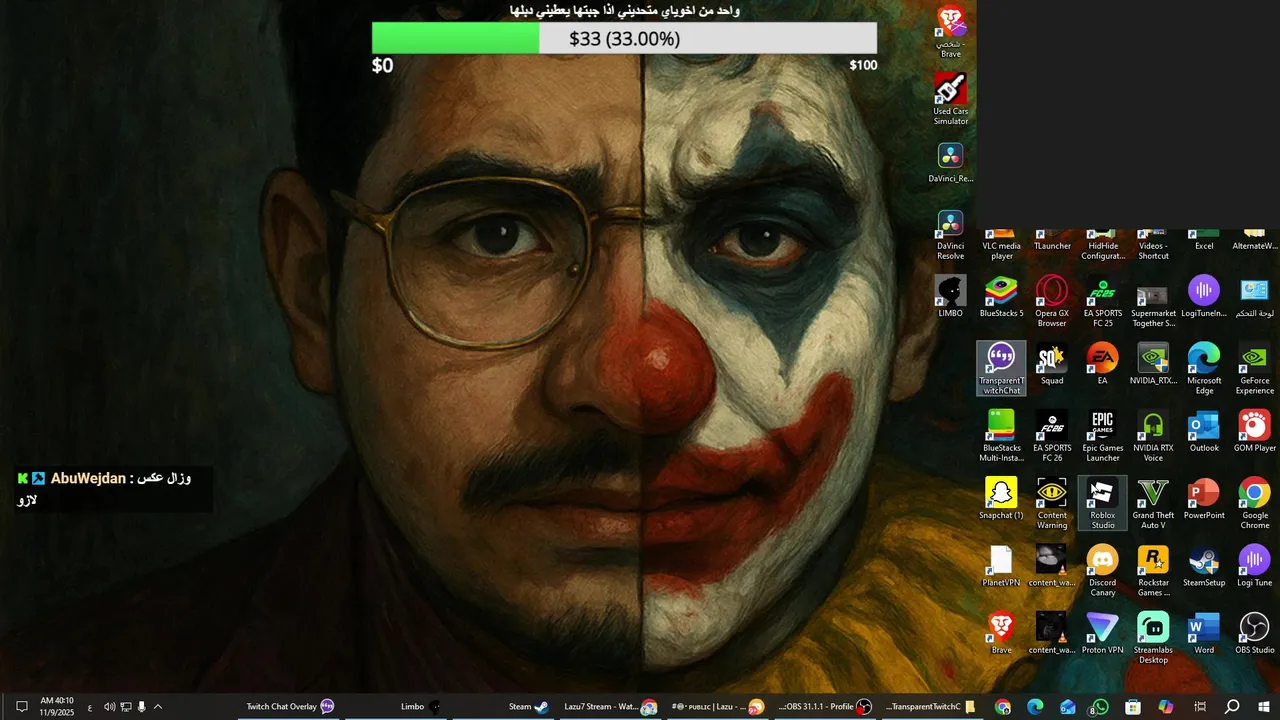
Task: Launch Google Chrome desktop shortcut
Action: 1255,504
